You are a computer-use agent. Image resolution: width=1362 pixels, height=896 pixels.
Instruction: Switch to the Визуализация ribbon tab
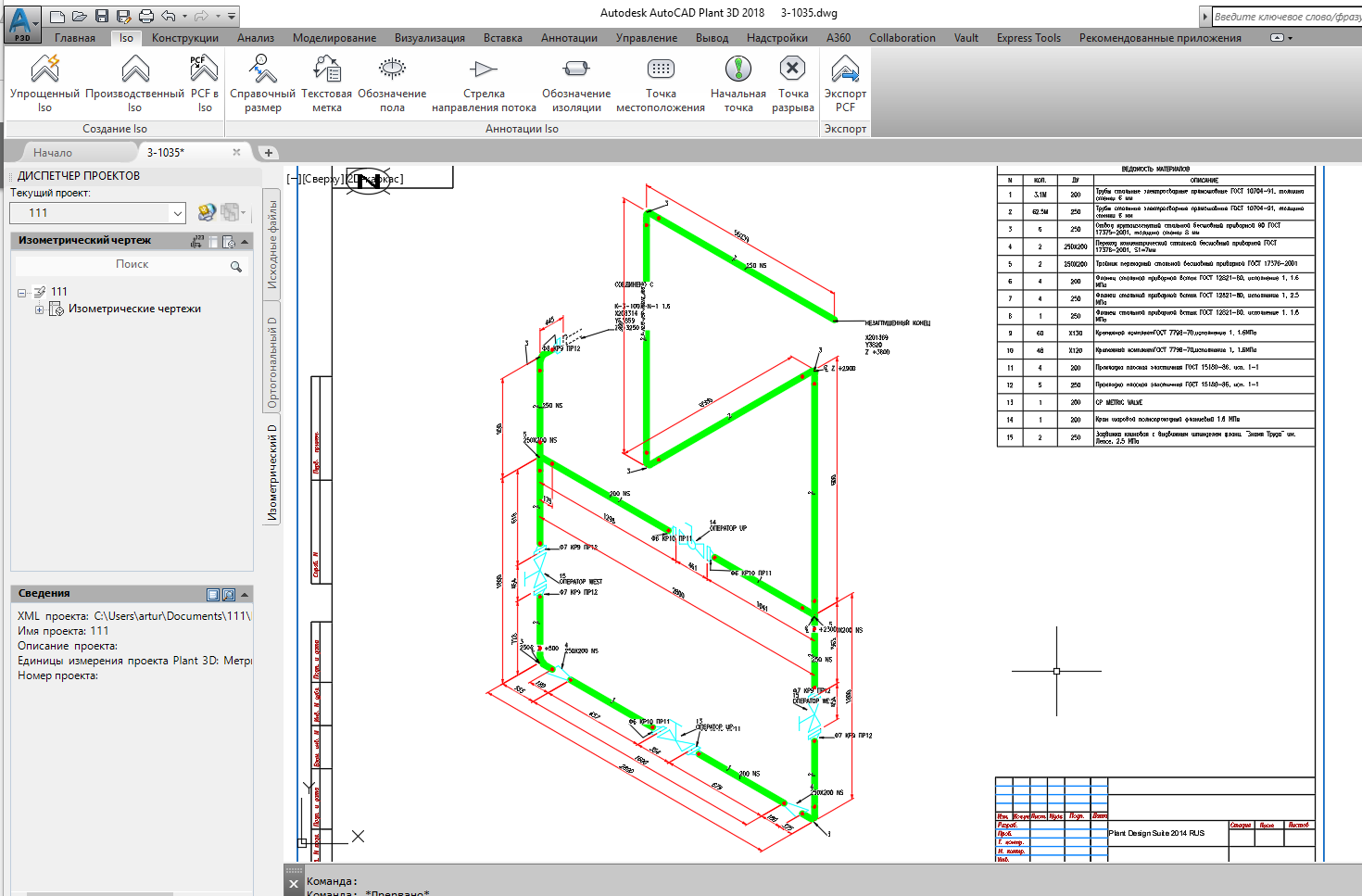click(x=430, y=38)
